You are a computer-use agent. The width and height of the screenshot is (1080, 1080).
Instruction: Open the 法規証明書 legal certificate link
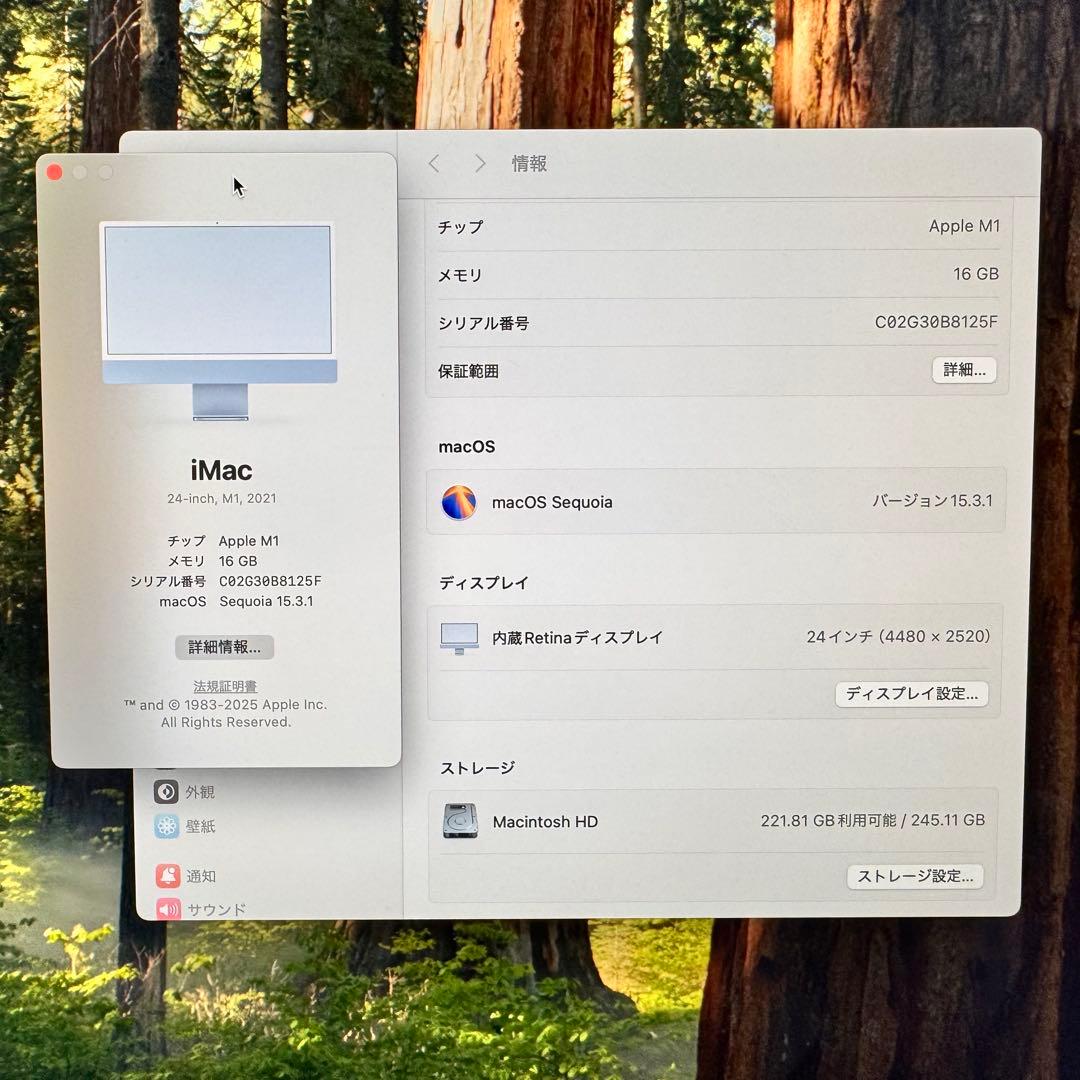tap(224, 686)
